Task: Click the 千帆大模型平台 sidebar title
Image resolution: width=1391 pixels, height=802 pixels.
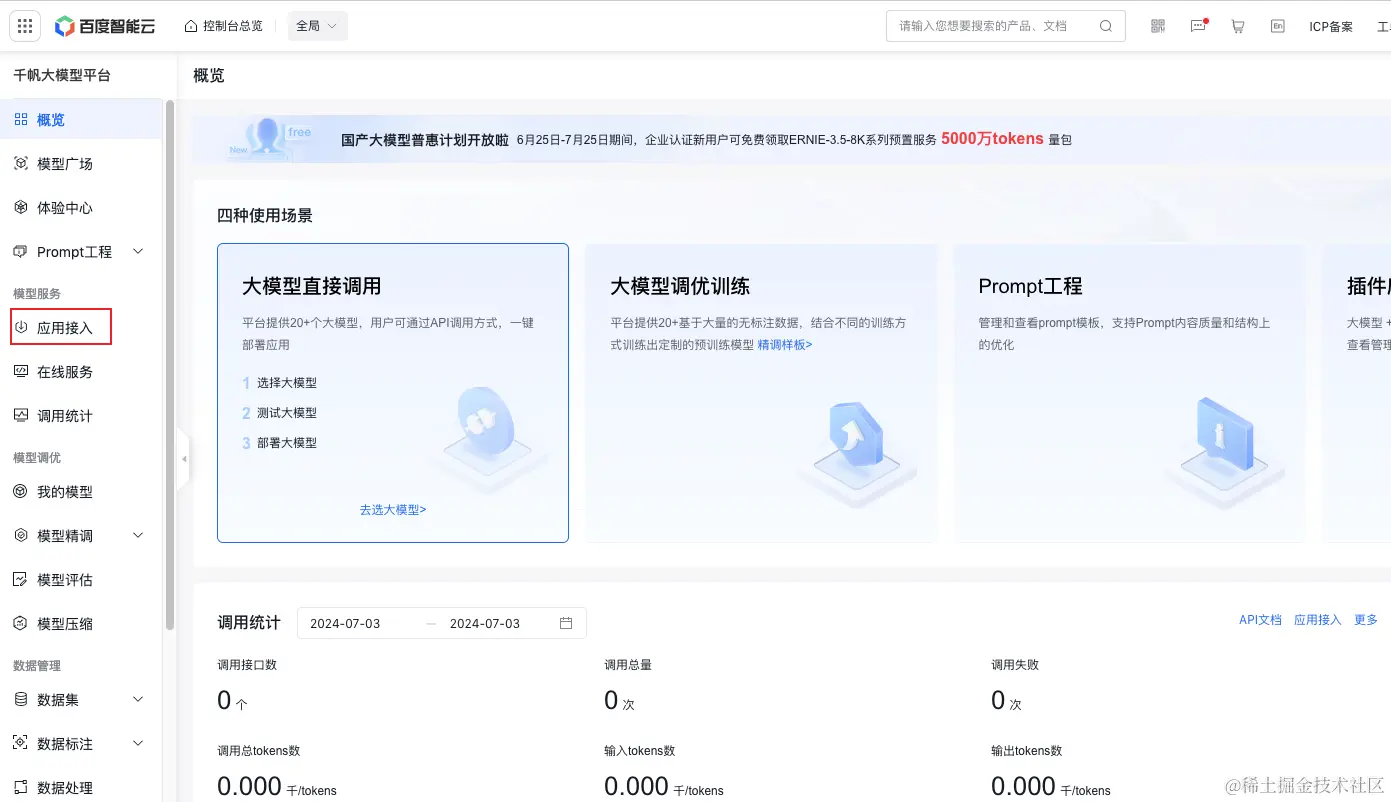Action: click(62, 75)
